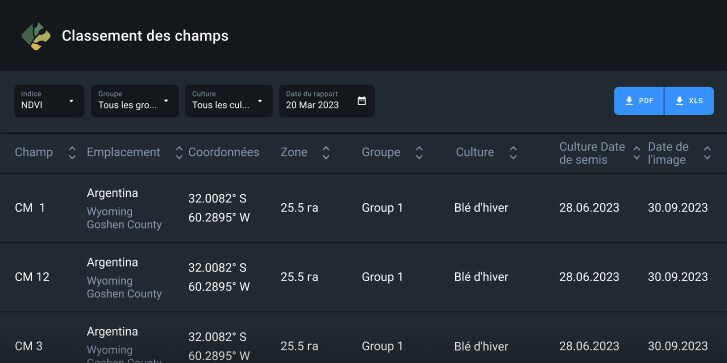Sort by Zone column arrows
The width and height of the screenshot is (727, 363).
point(326,153)
